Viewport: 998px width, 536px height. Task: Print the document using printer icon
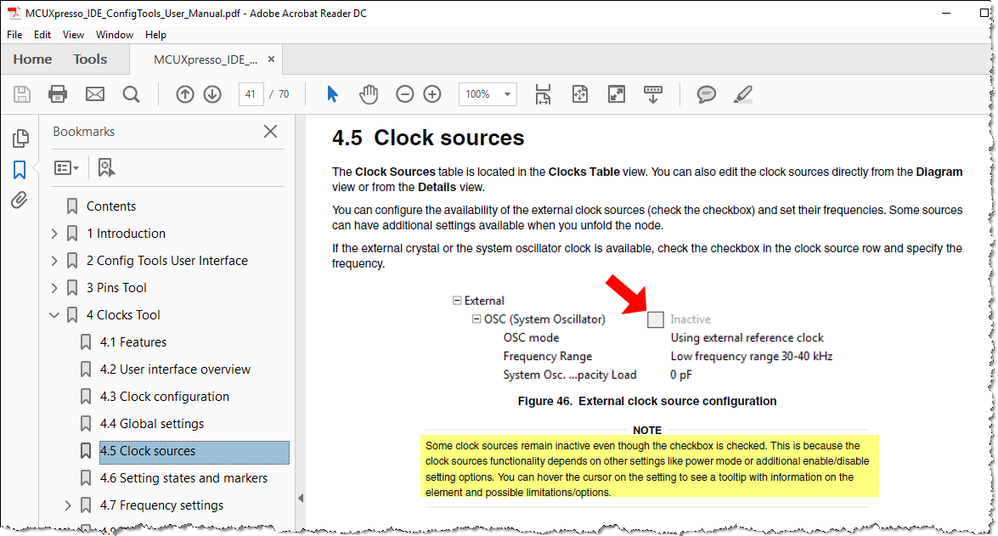58,94
